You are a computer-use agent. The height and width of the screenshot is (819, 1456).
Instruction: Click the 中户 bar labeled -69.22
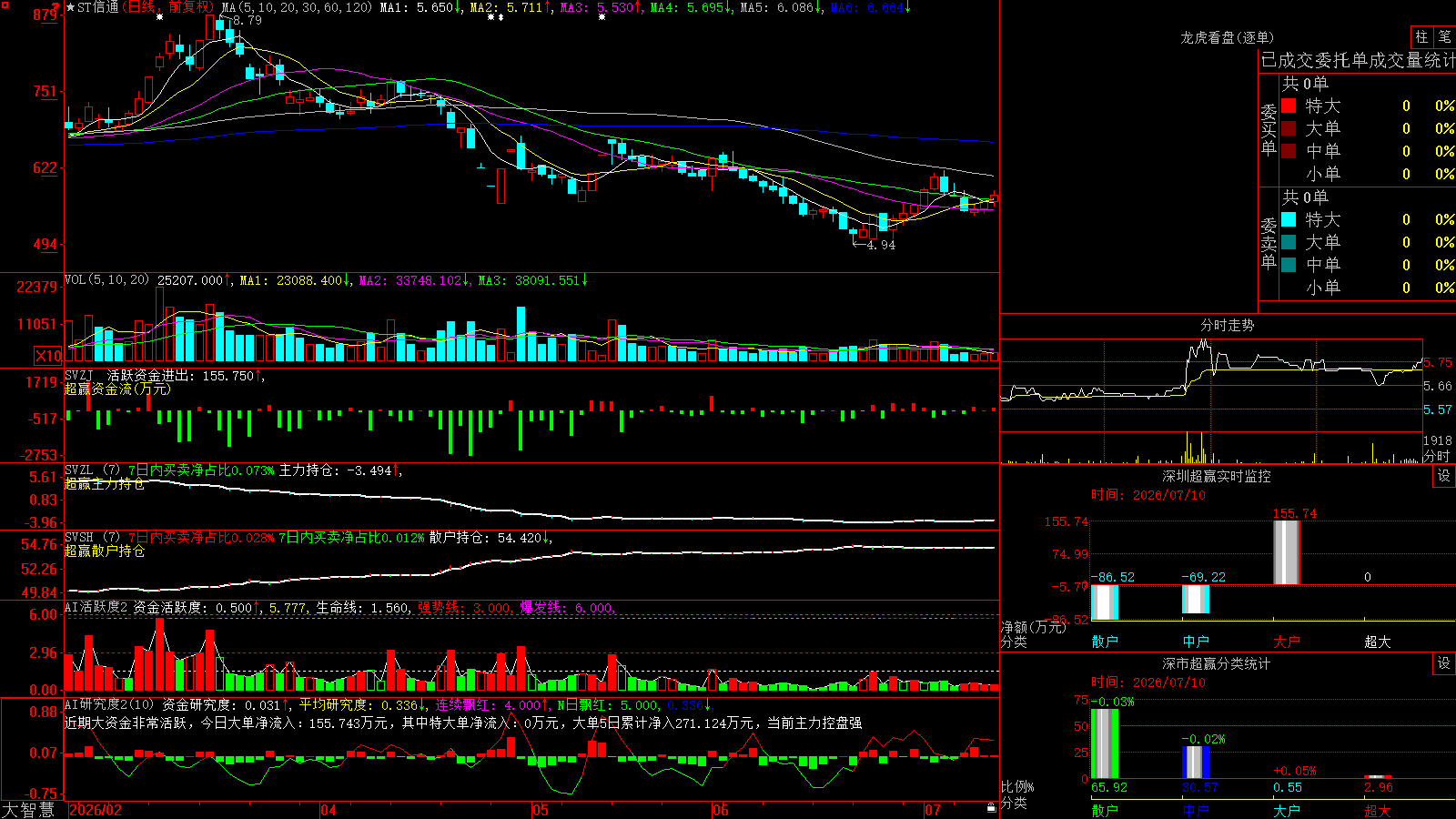click(1195, 599)
